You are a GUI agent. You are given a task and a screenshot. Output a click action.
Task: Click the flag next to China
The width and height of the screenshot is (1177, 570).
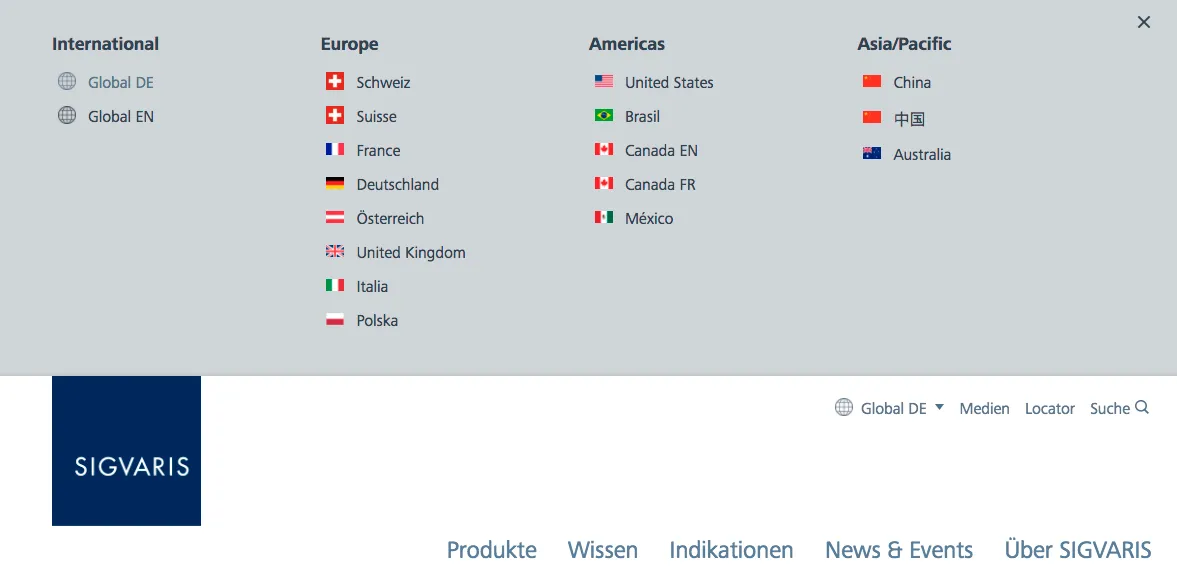[x=871, y=81]
